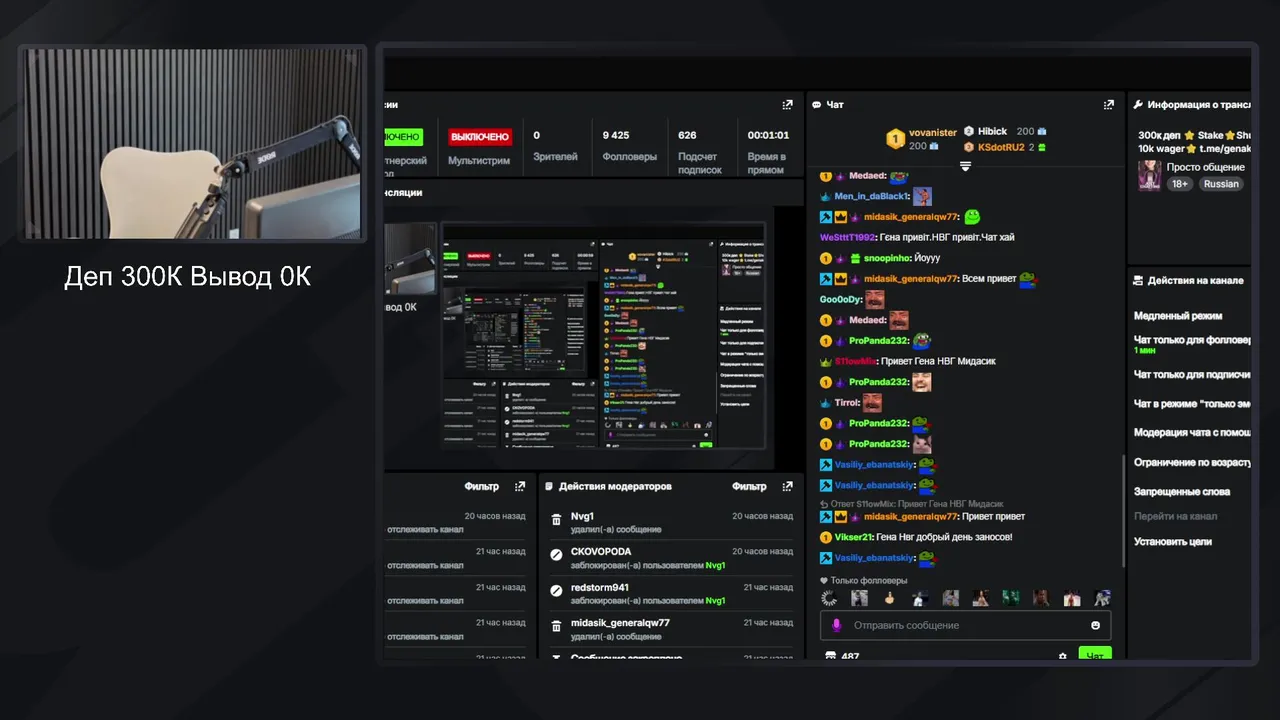1280x720 pixels.
Task: Toggle Чат только для подписчиков
Action: pyautogui.click(x=1192, y=374)
